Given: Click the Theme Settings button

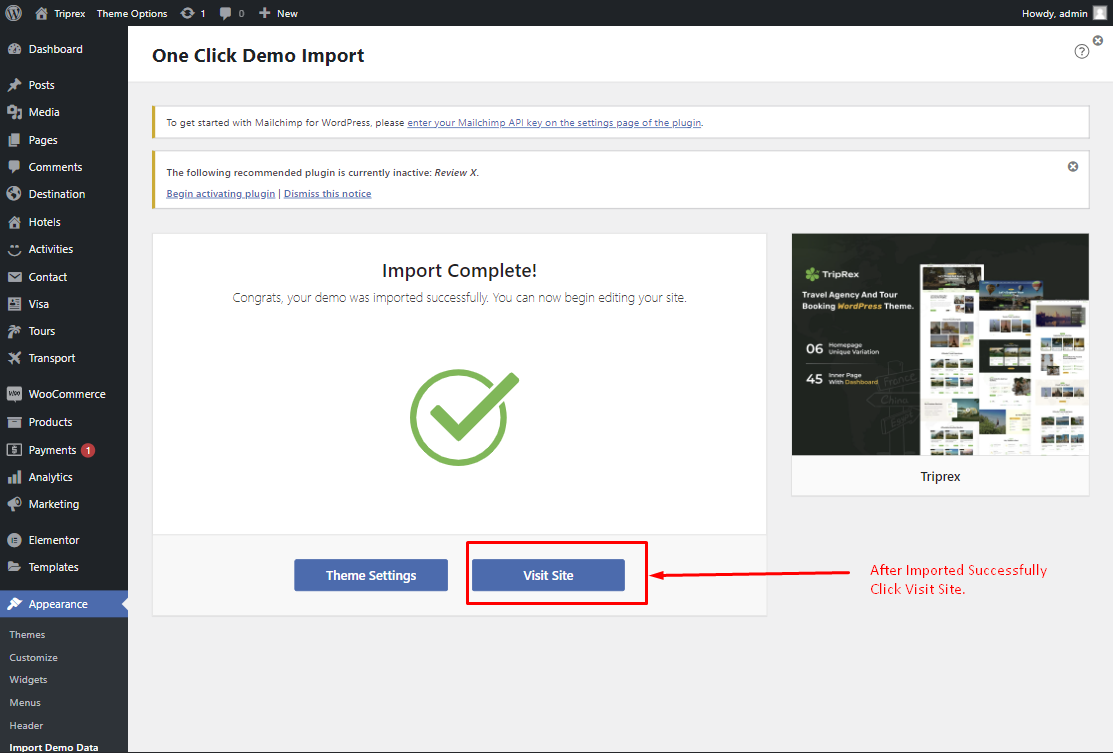Looking at the screenshot, I should (371, 575).
